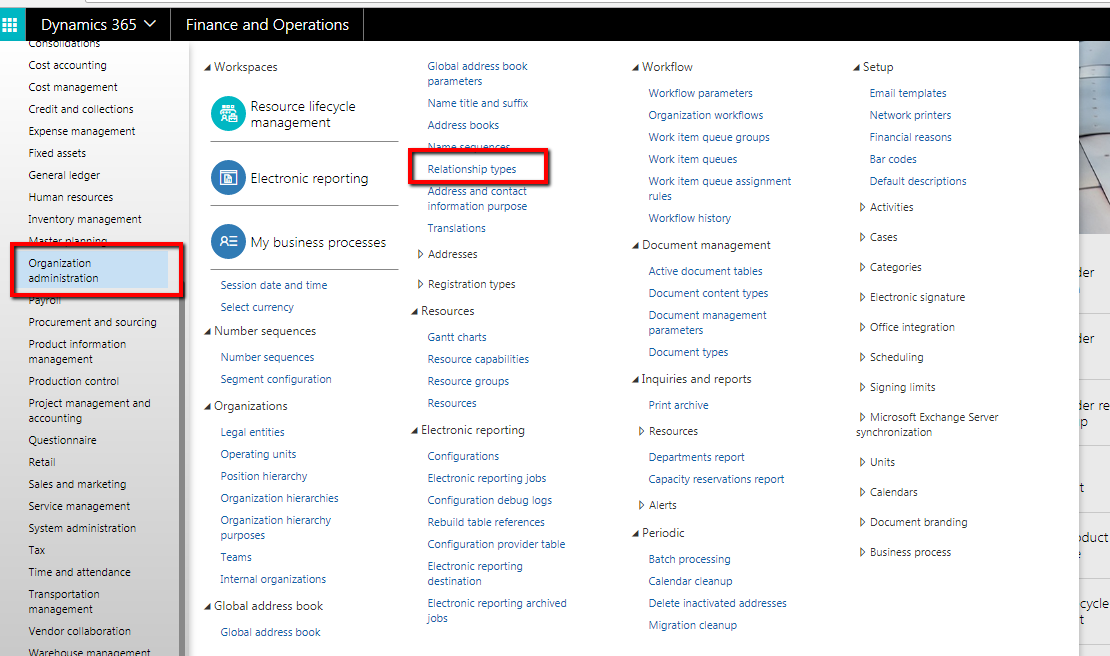This screenshot has width=1110, height=656.
Task: Open the app launcher waffle icon
Action: (x=11, y=24)
